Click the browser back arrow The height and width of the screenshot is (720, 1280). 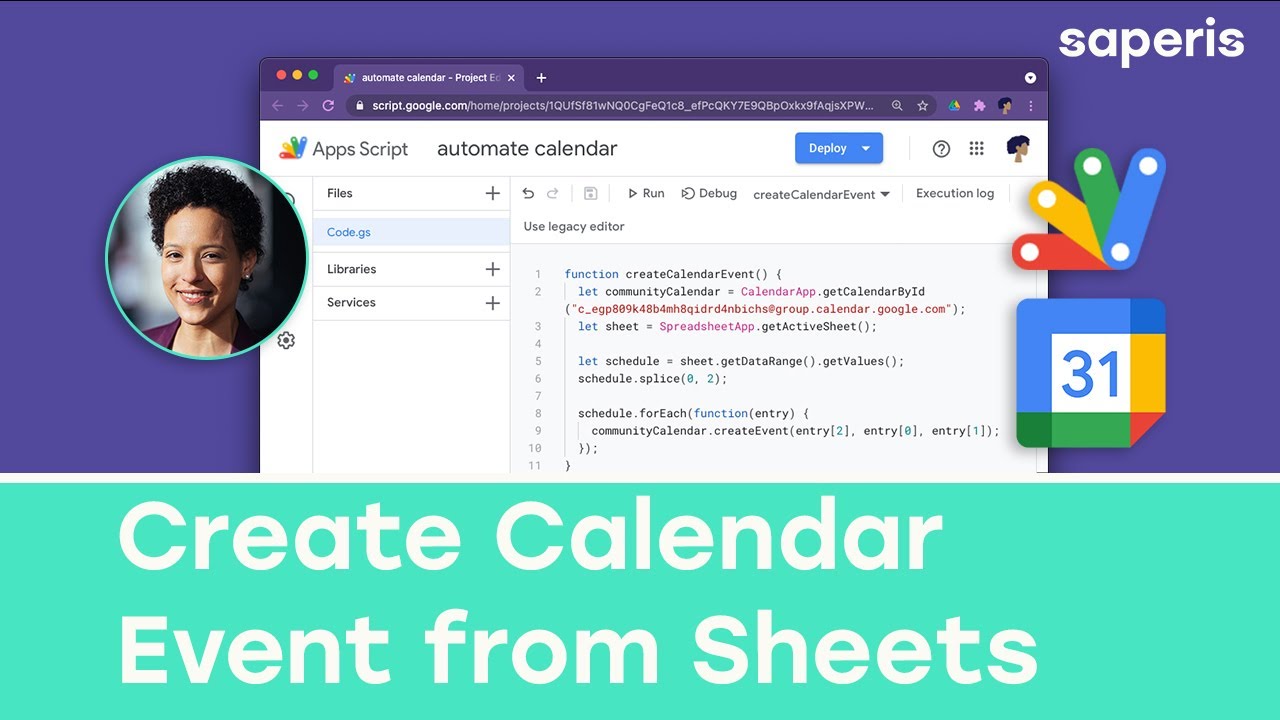click(x=277, y=105)
